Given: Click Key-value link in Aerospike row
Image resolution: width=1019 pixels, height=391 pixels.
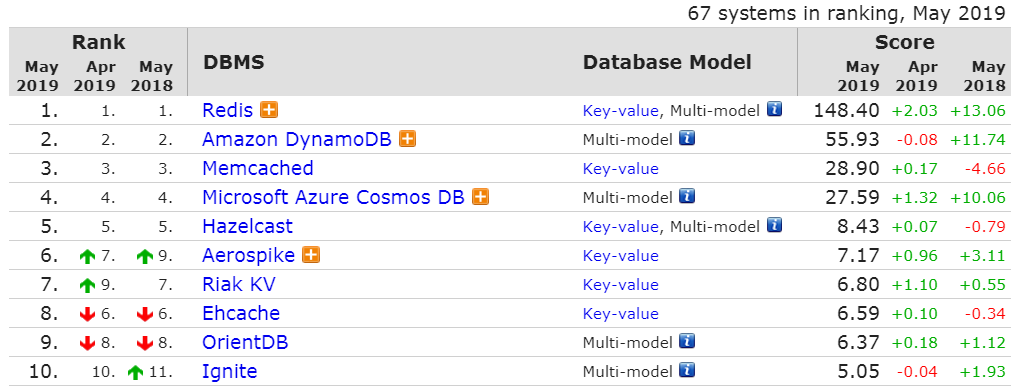Looking at the screenshot, I should point(621,256).
